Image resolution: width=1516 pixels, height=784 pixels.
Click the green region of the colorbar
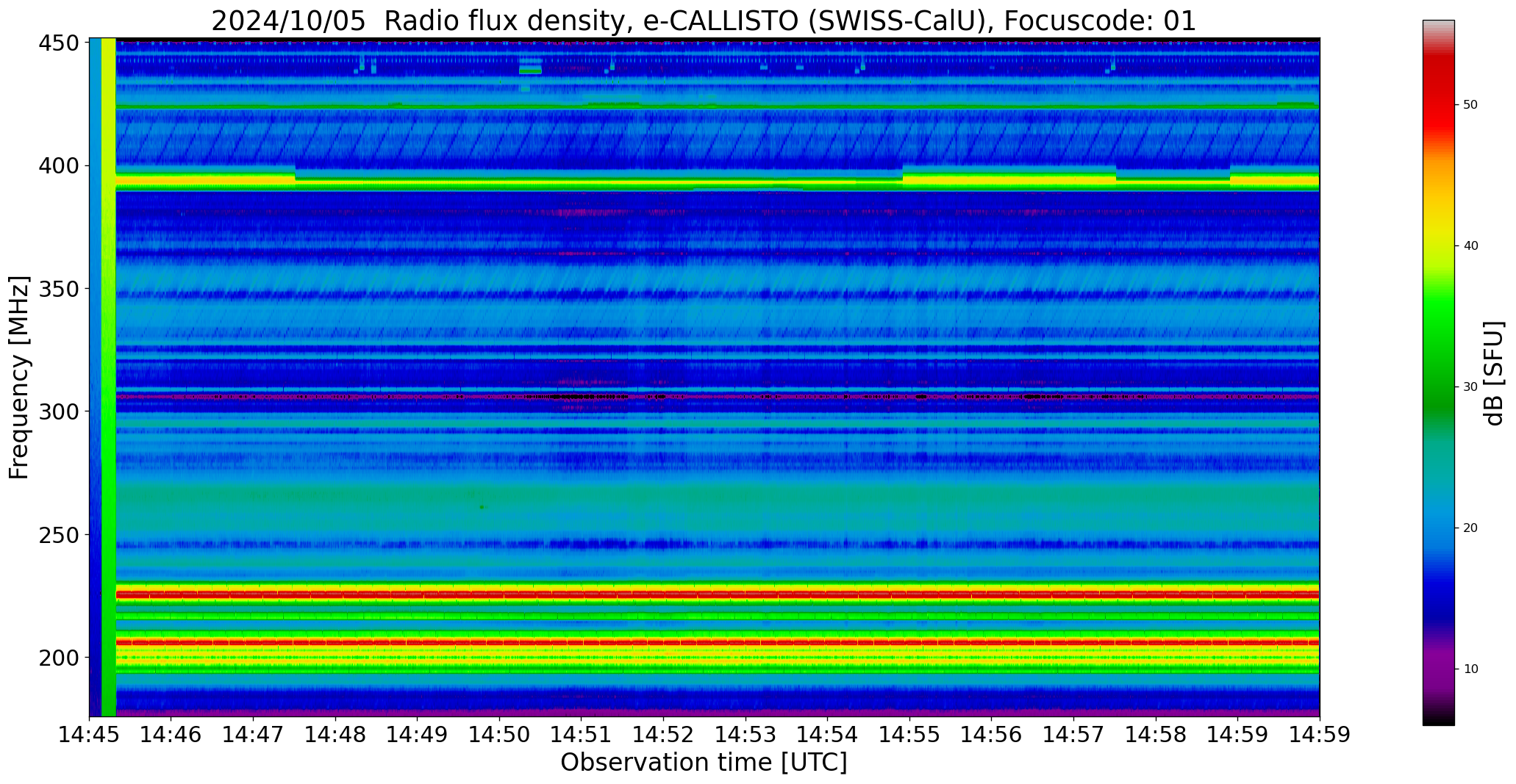tap(1438, 345)
